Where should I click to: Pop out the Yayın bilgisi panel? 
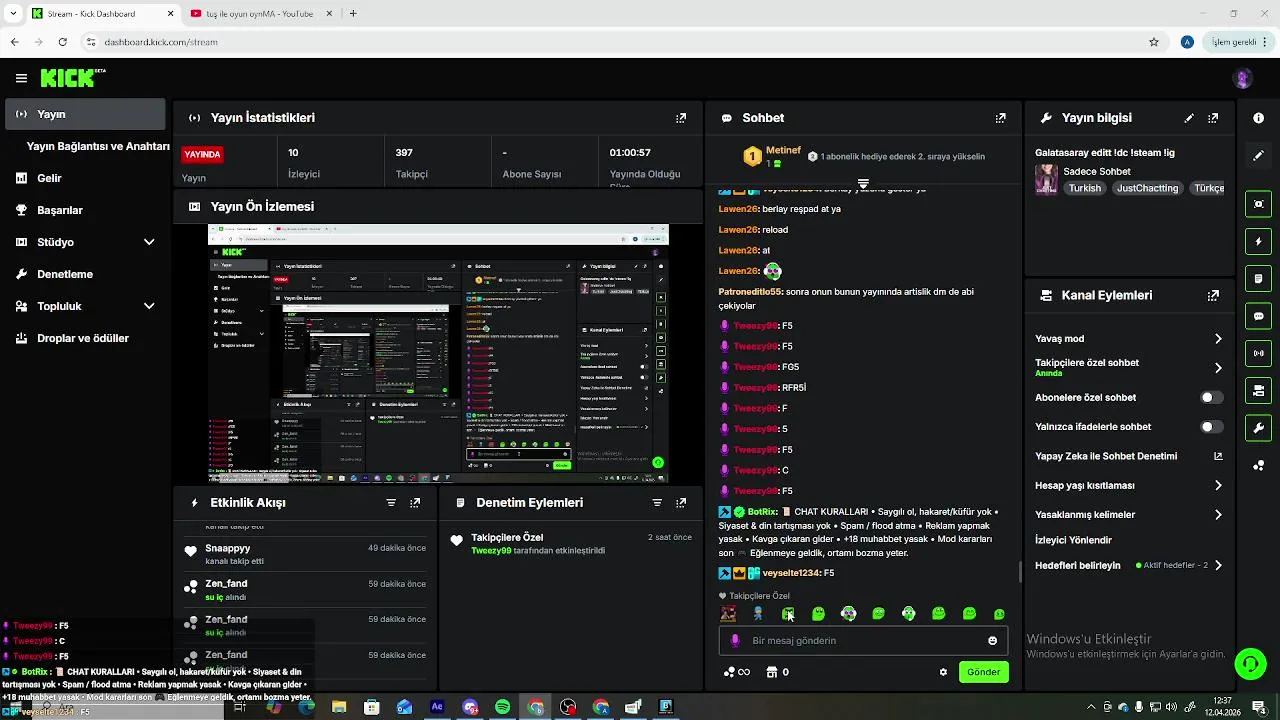(1213, 118)
